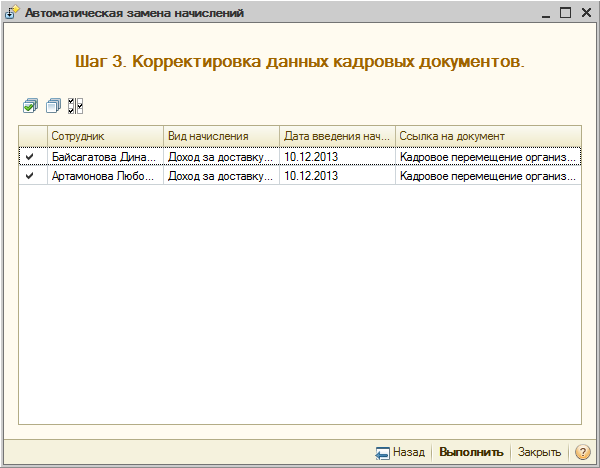Image resolution: width=600 pixels, height=468 pixels.
Task: Select the Байсагатова Дина employee cell
Action: coord(104,156)
